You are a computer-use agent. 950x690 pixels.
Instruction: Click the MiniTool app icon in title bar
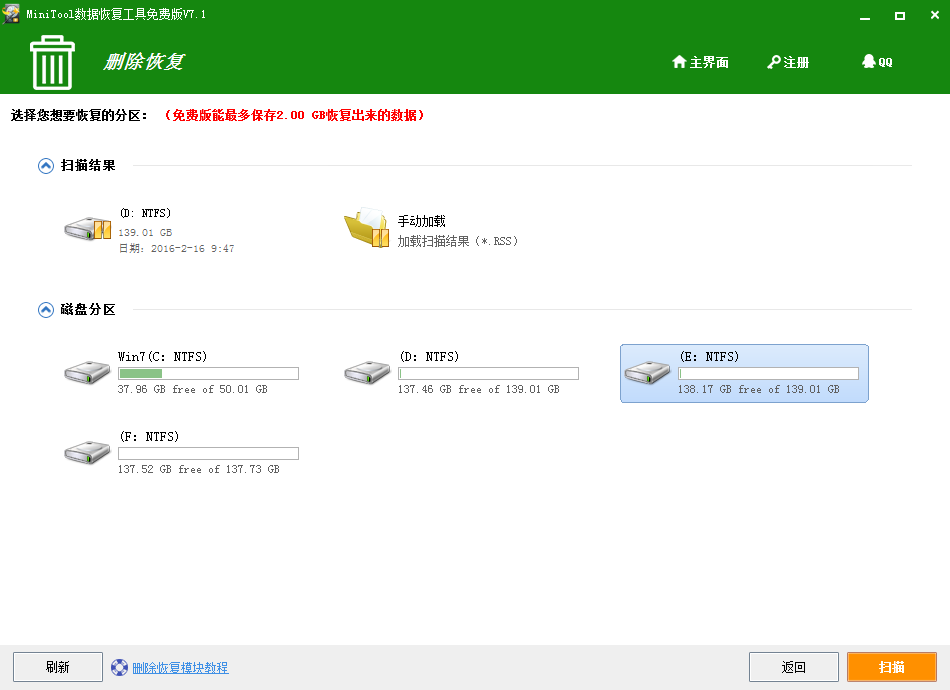click(11, 13)
